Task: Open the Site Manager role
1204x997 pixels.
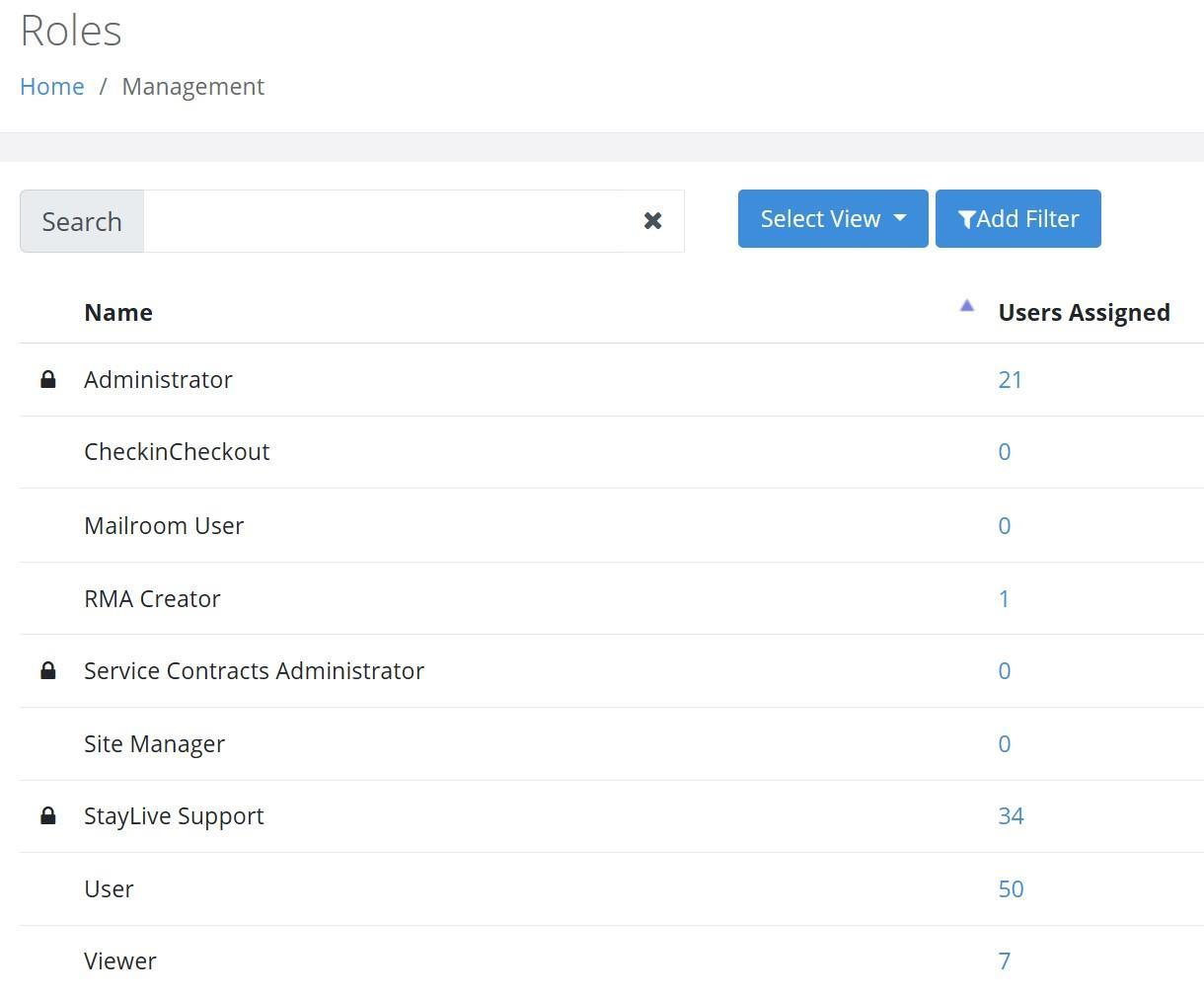Action: (x=154, y=743)
